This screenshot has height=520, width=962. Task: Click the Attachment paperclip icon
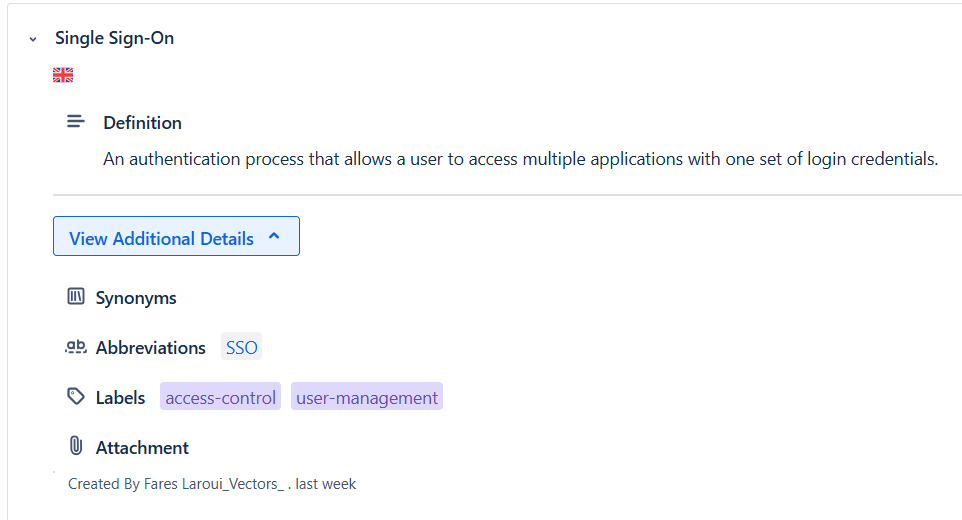point(76,446)
